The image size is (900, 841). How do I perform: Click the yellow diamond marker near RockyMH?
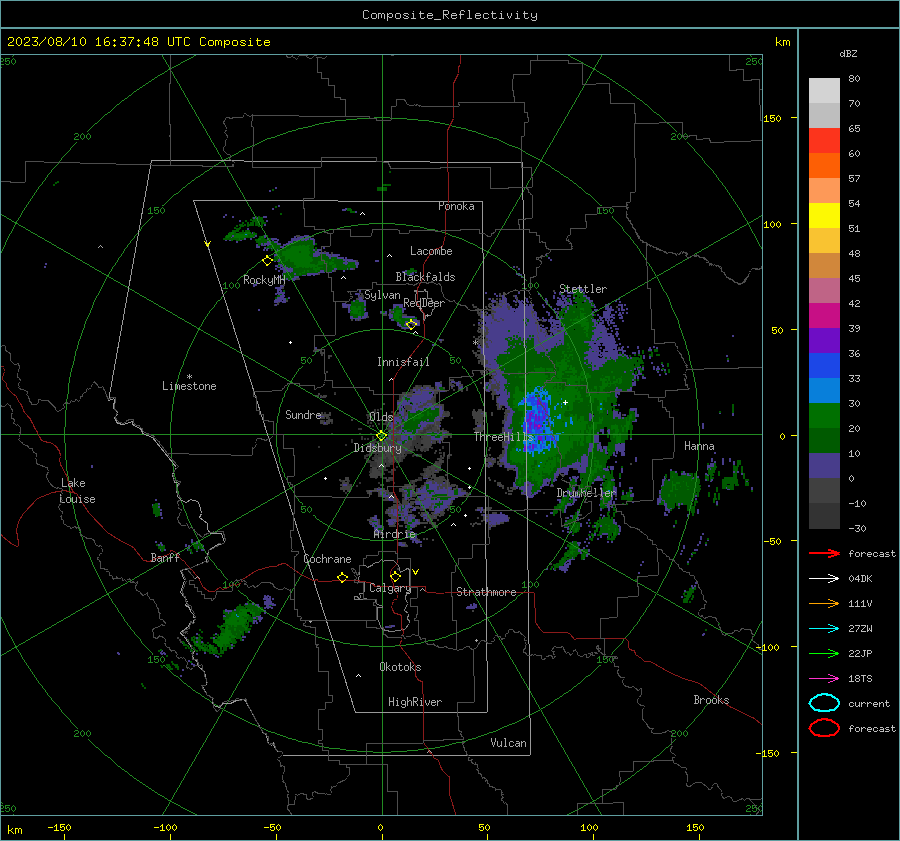[x=267, y=261]
